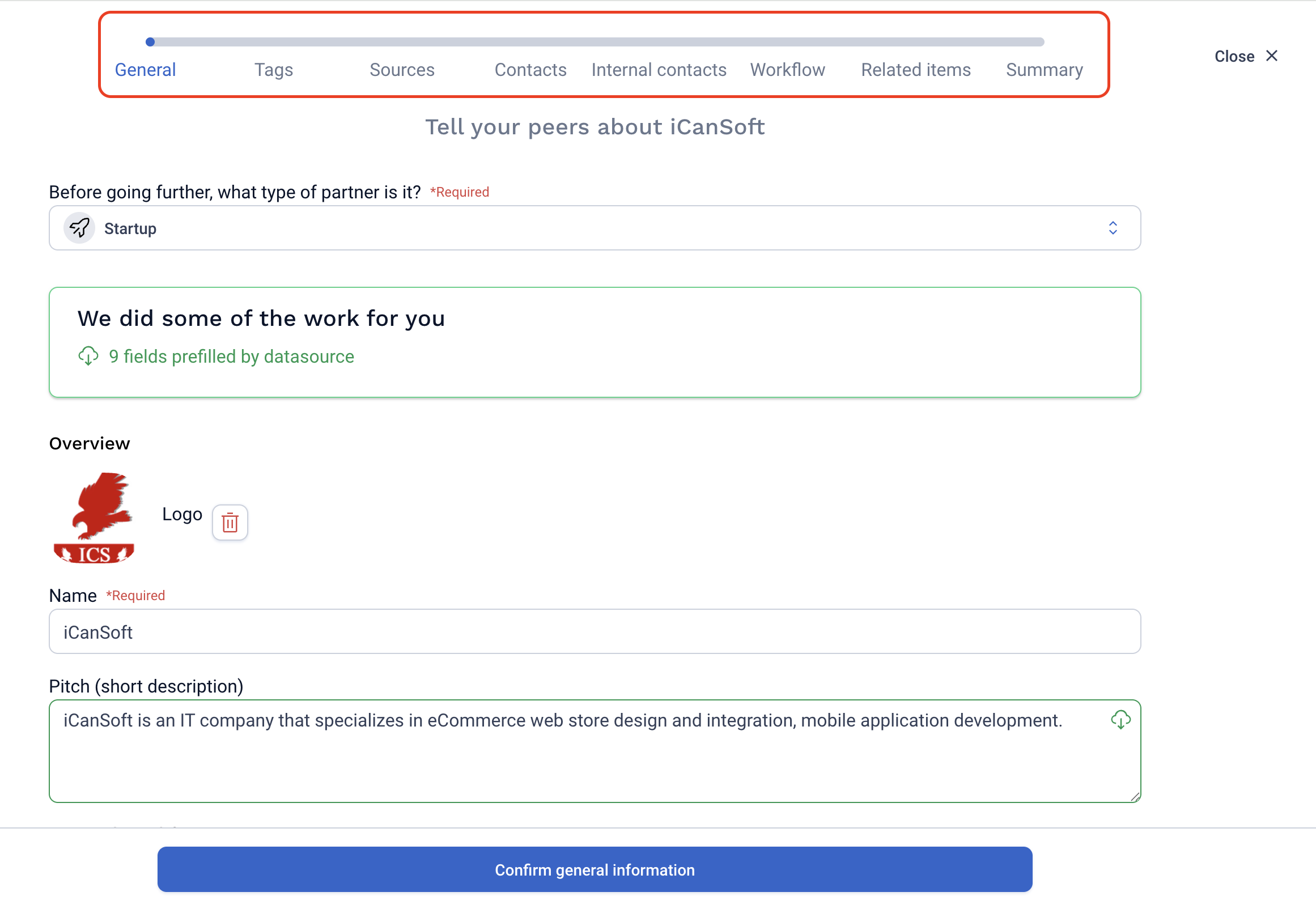This screenshot has width=1316, height=909.
Task: Close the form with X icon
Action: pyautogui.click(x=1272, y=56)
